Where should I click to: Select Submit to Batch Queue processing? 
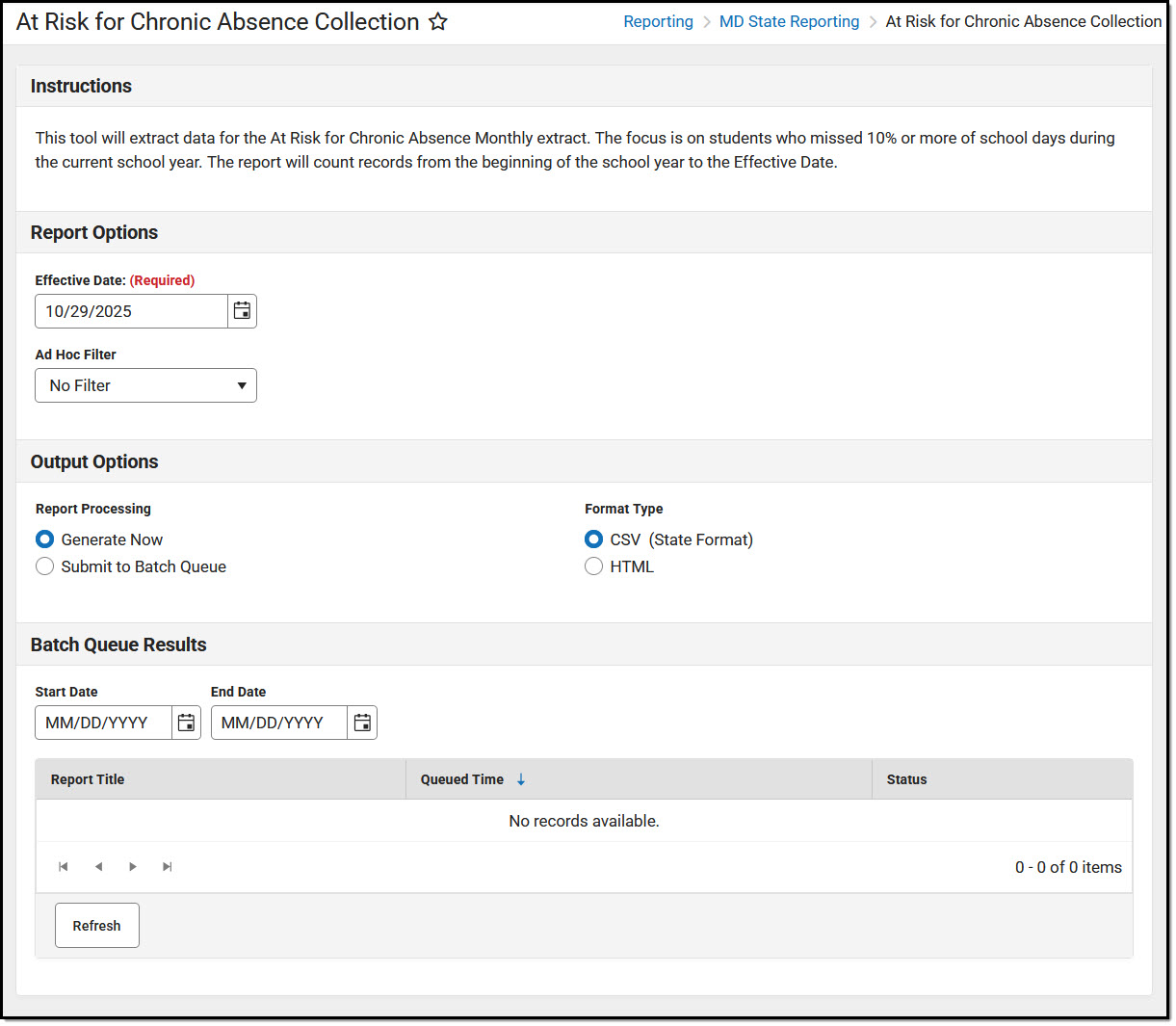tap(44, 566)
